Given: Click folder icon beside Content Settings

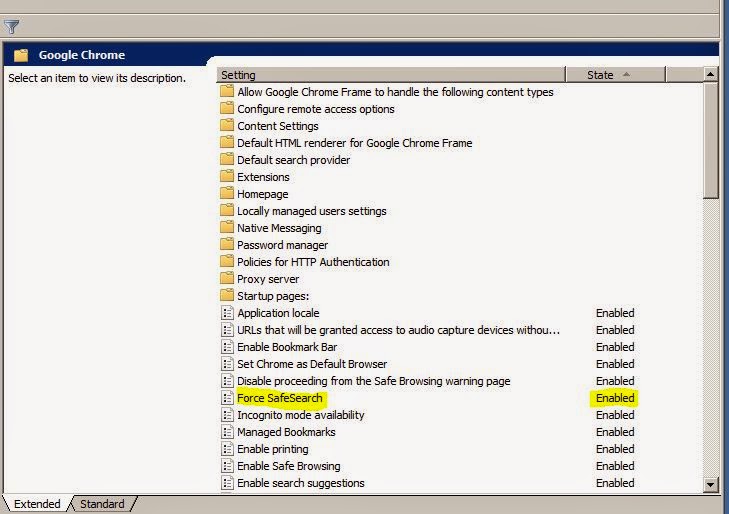Looking at the screenshot, I should 227,125.
